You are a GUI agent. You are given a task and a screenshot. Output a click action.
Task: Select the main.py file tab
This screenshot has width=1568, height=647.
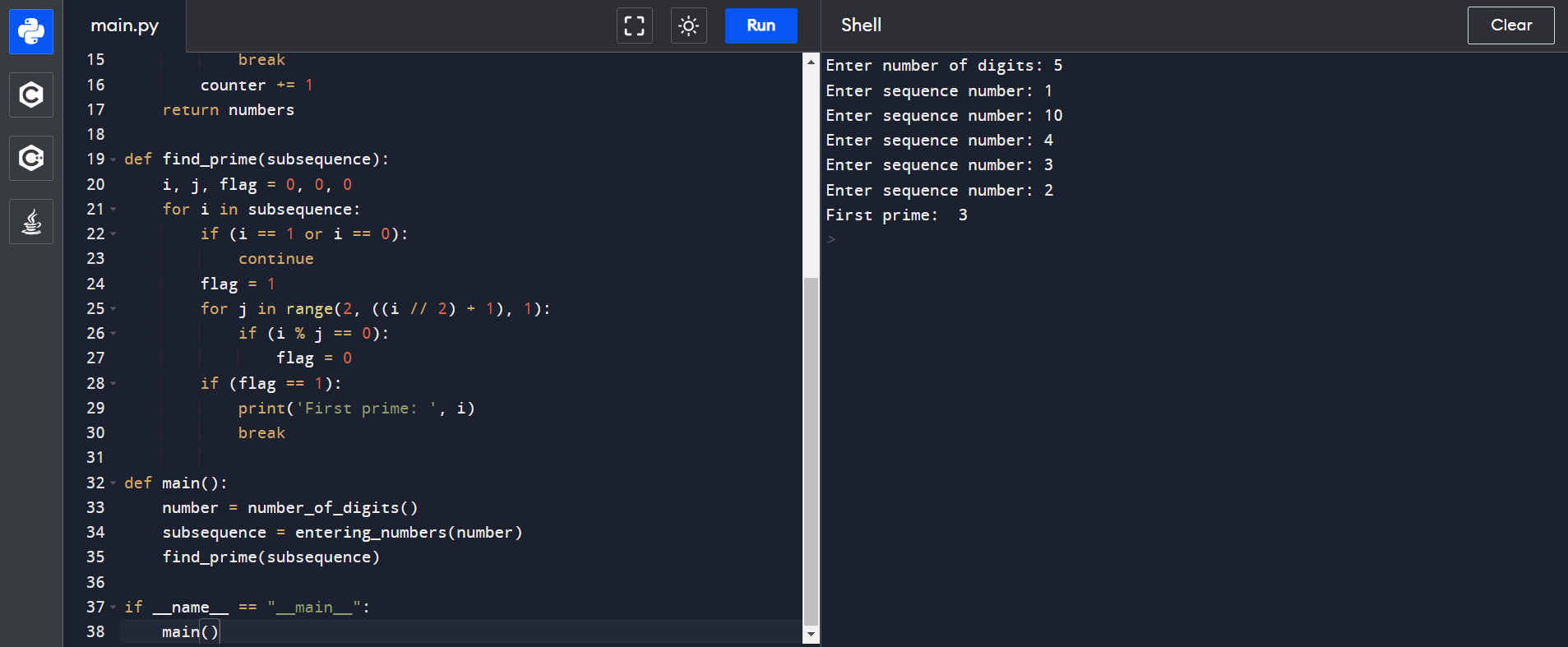pos(125,25)
